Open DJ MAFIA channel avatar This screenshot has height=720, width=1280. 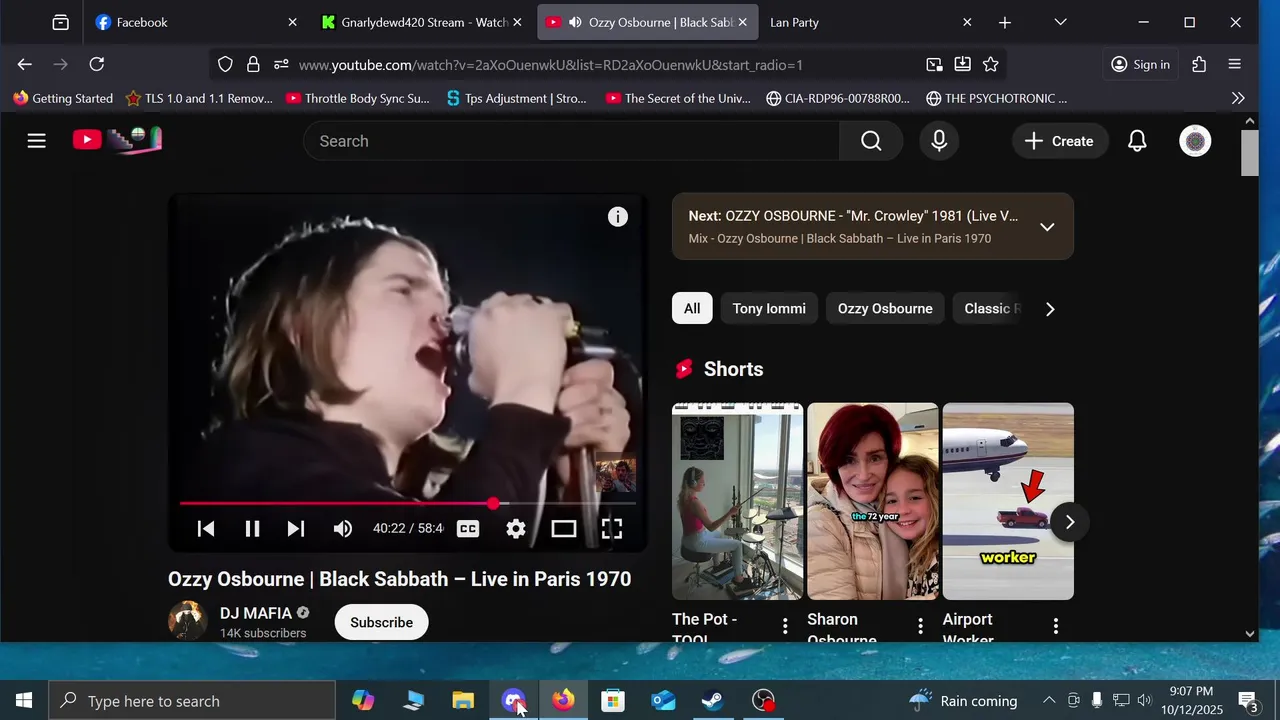coord(188,621)
